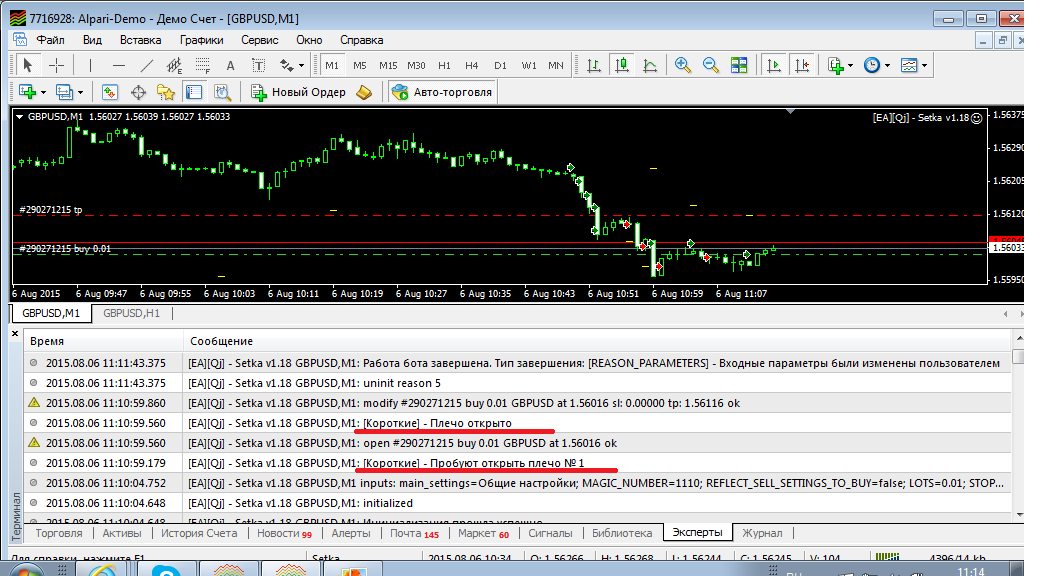Choose the vertical line drawing tool
The width and height of the screenshot is (1040, 576).
click(90, 65)
